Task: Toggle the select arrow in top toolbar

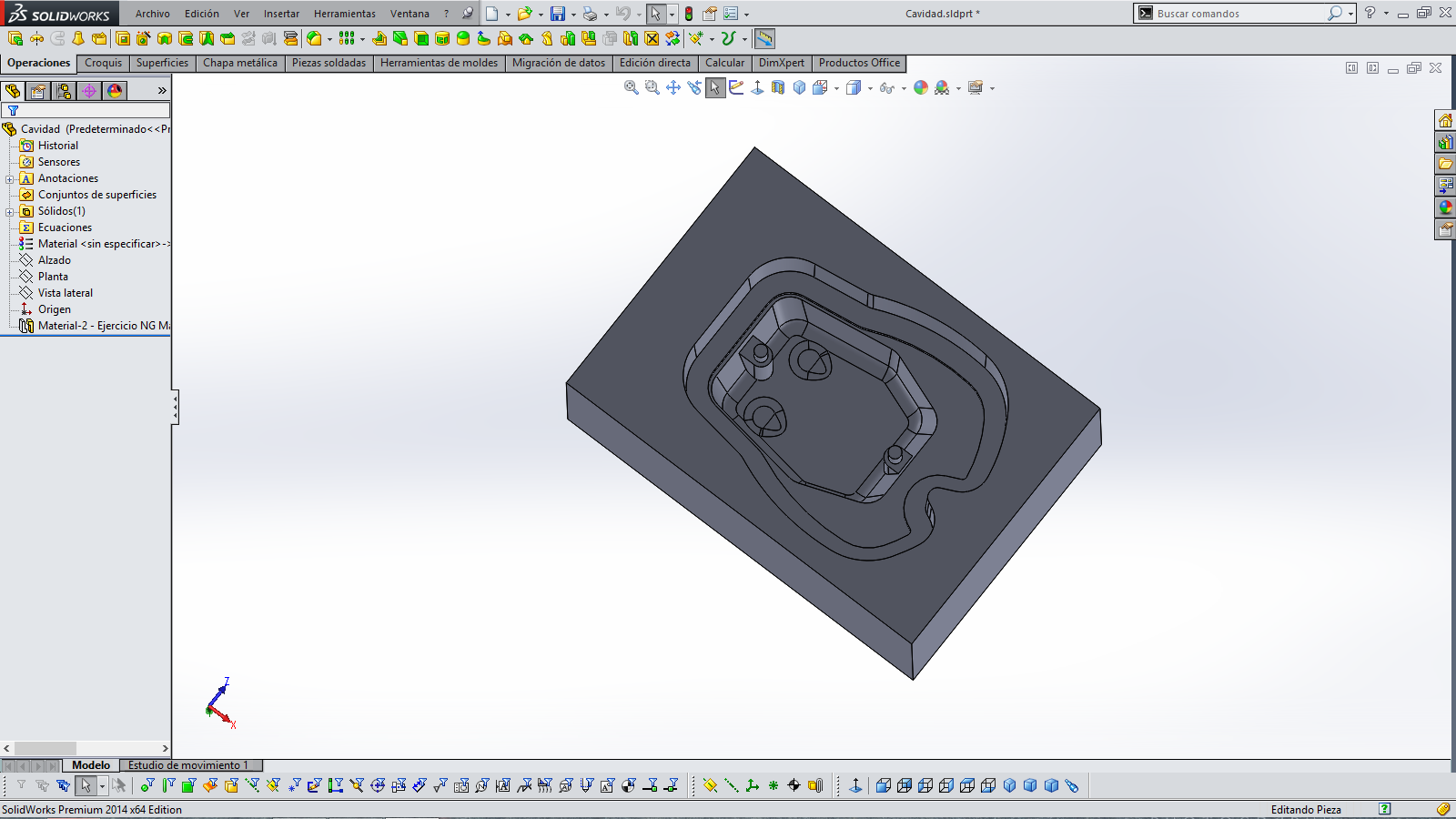Action: [x=655, y=14]
